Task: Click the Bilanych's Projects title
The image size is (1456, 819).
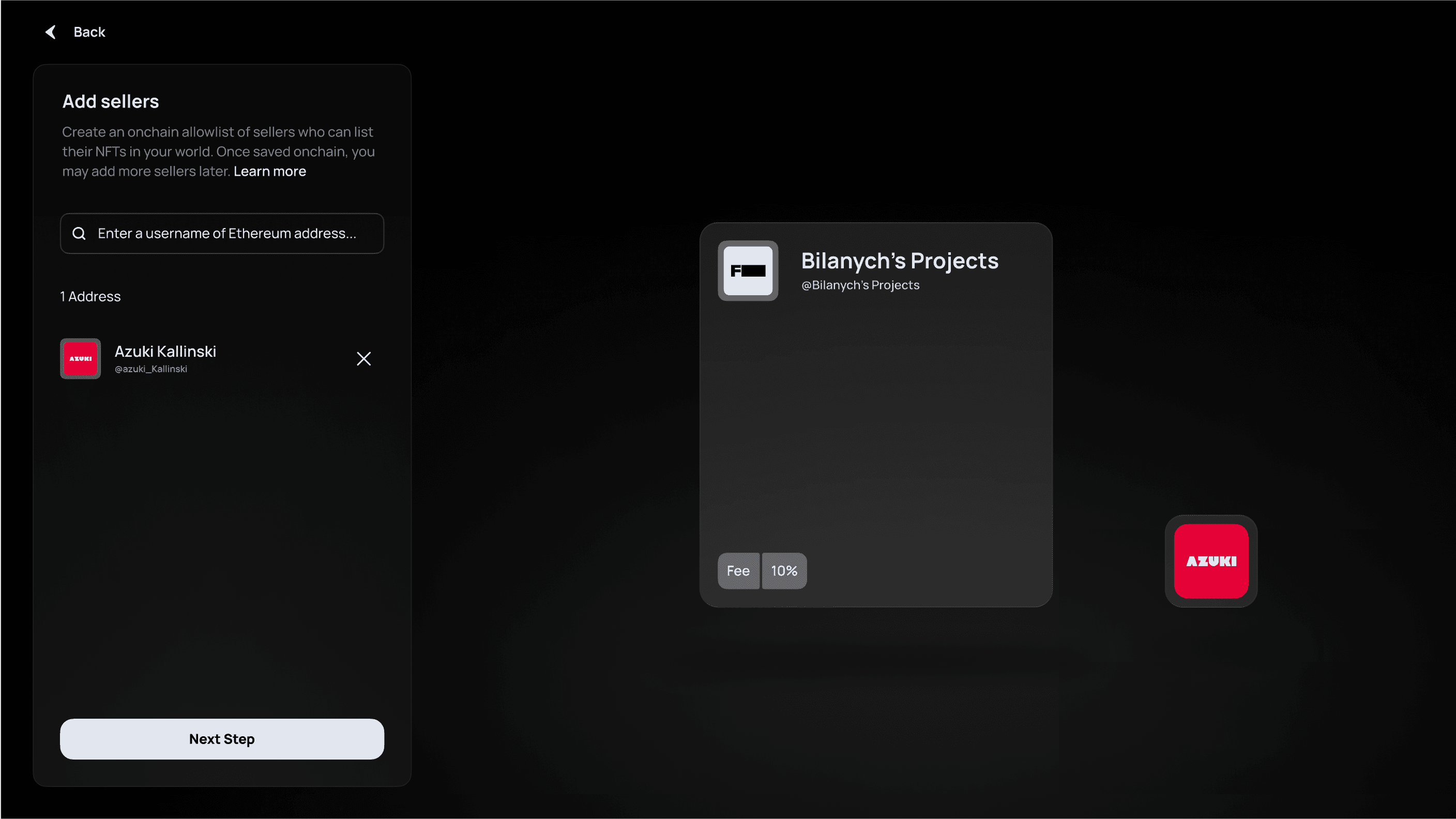Action: (899, 261)
